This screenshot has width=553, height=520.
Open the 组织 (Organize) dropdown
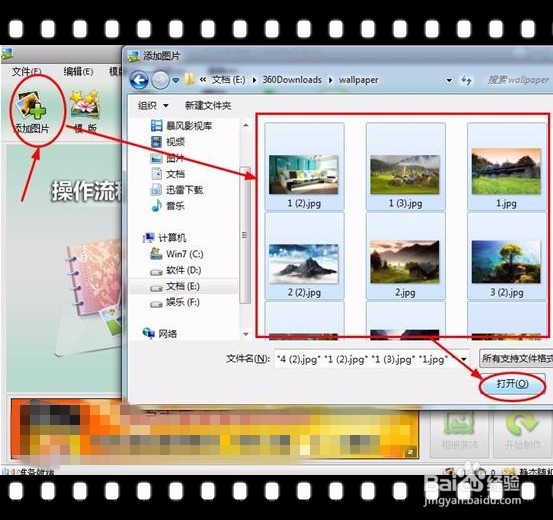(153, 105)
